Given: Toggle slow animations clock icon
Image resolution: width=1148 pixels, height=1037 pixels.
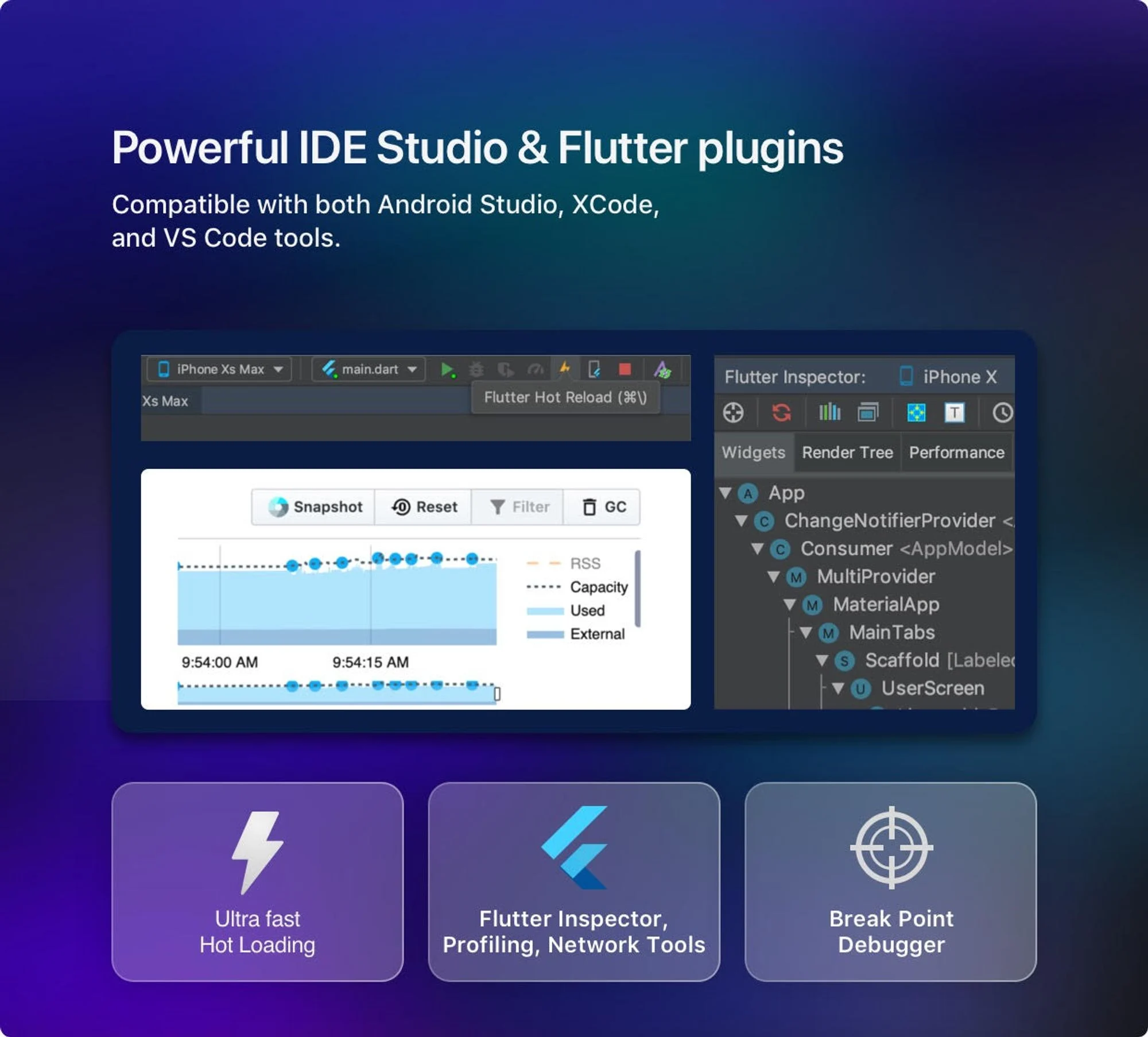Looking at the screenshot, I should [1002, 412].
